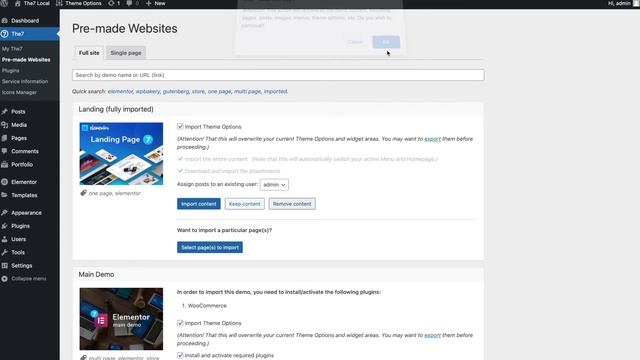The image size is (640, 360).
Task: Open Icons Manager submenu item
Action: (19, 92)
